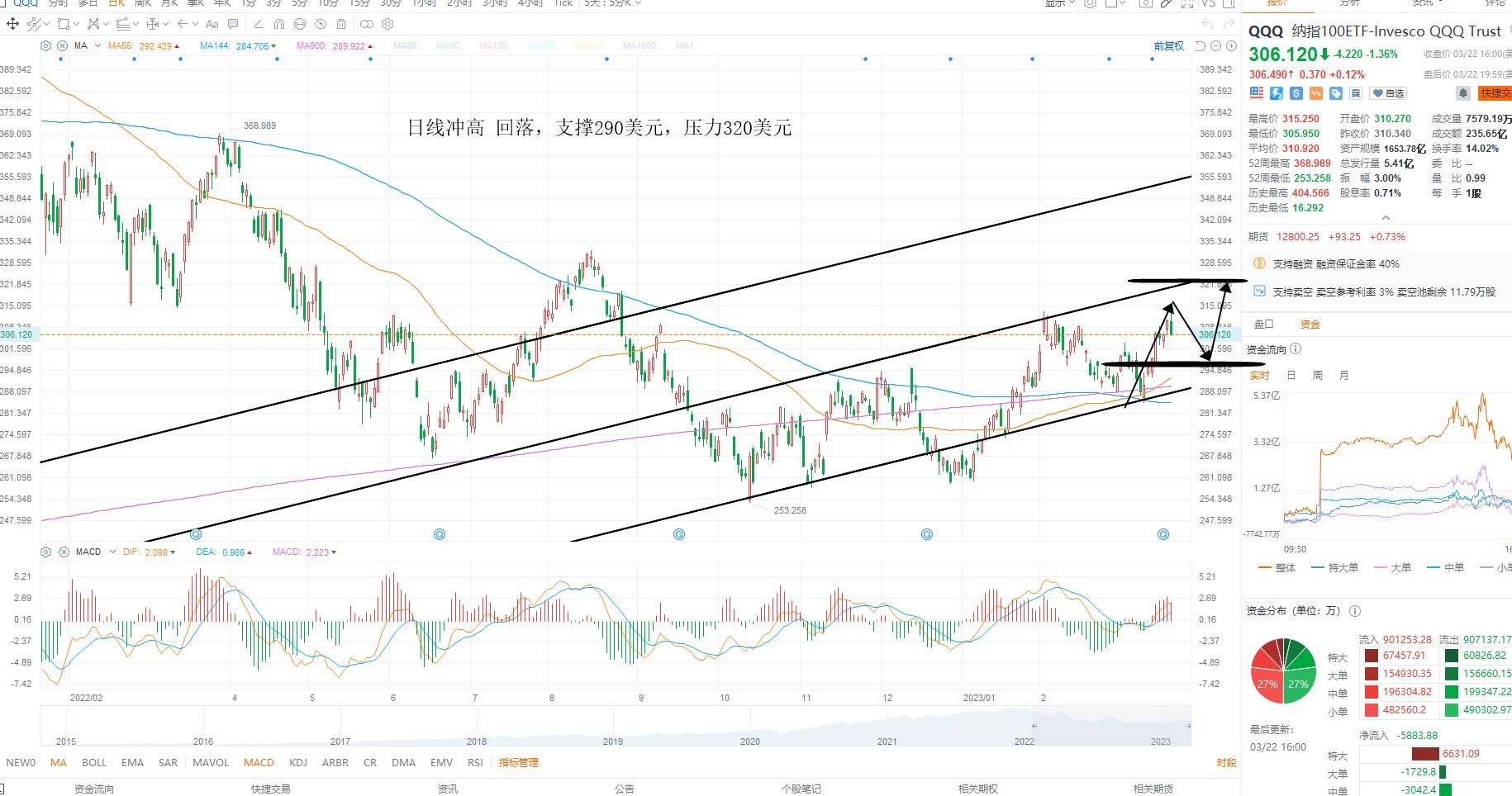1512x796 pixels.
Task: Select the measure/range drawing tool
Action: pyautogui.click(x=153, y=24)
